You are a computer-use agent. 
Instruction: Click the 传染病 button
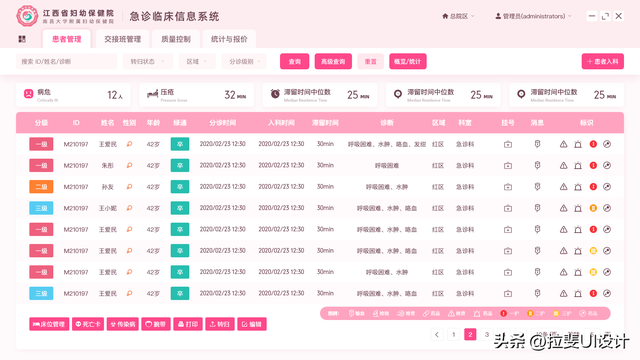coord(123,324)
